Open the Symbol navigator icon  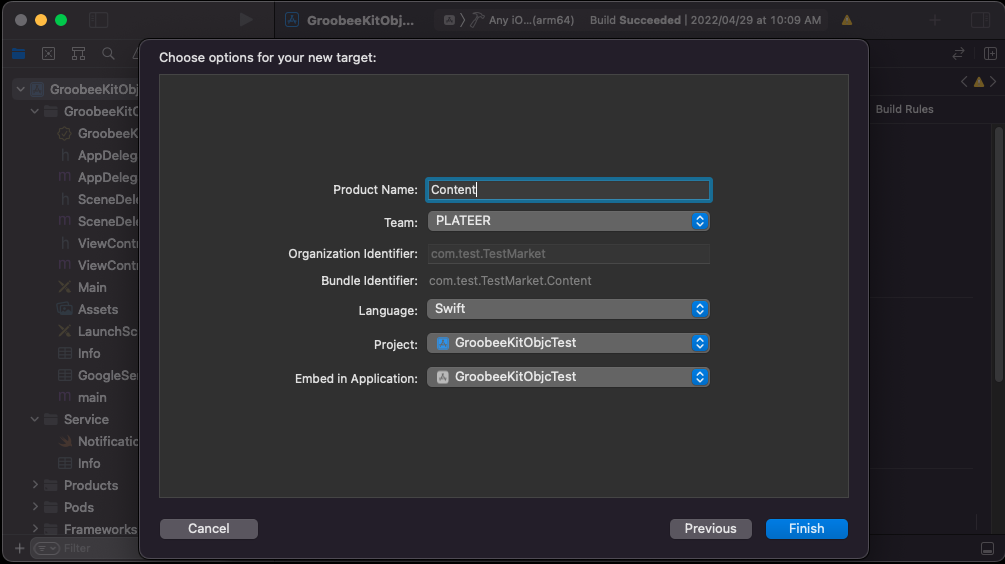78,54
